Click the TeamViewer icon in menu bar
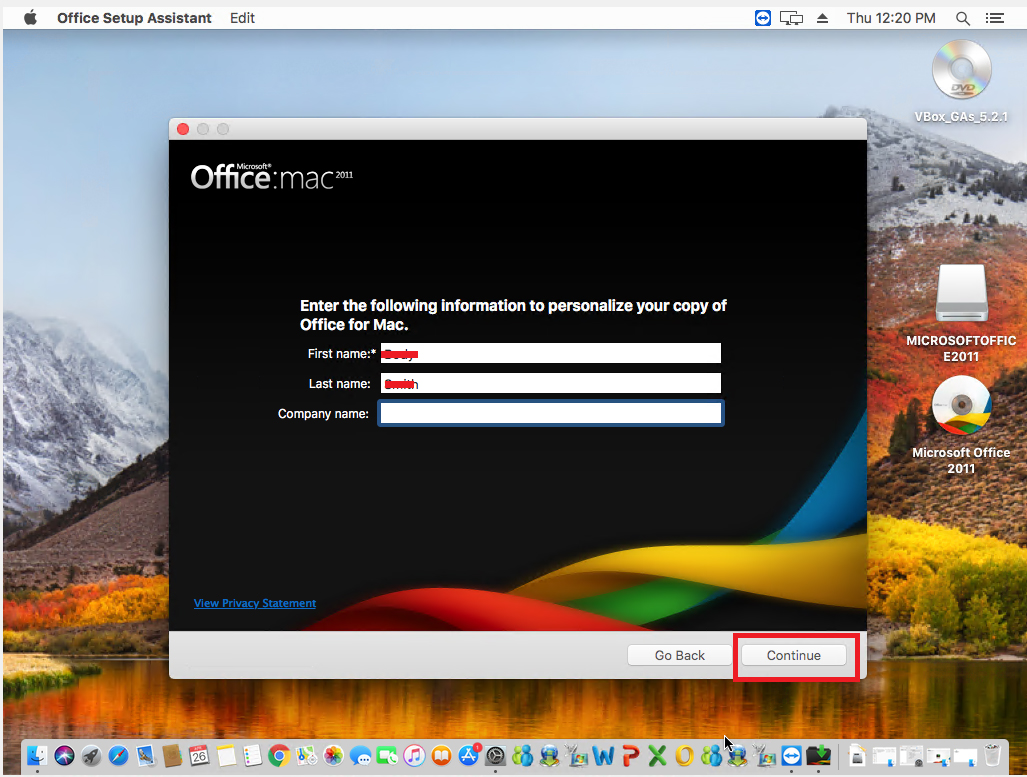The image size is (1027, 777). pos(763,18)
